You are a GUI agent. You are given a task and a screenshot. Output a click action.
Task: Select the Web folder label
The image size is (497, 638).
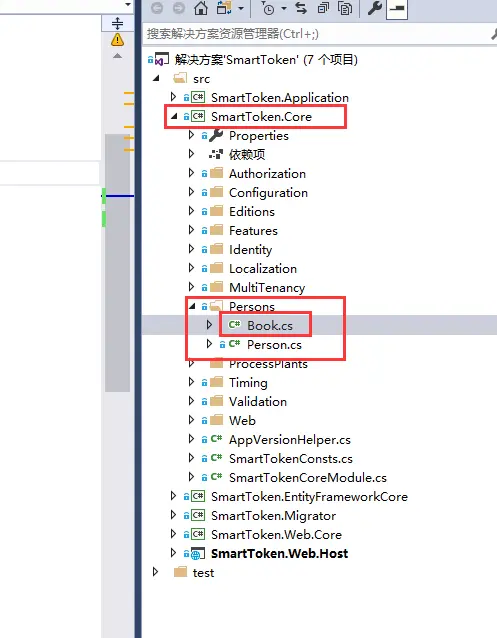click(x=242, y=420)
